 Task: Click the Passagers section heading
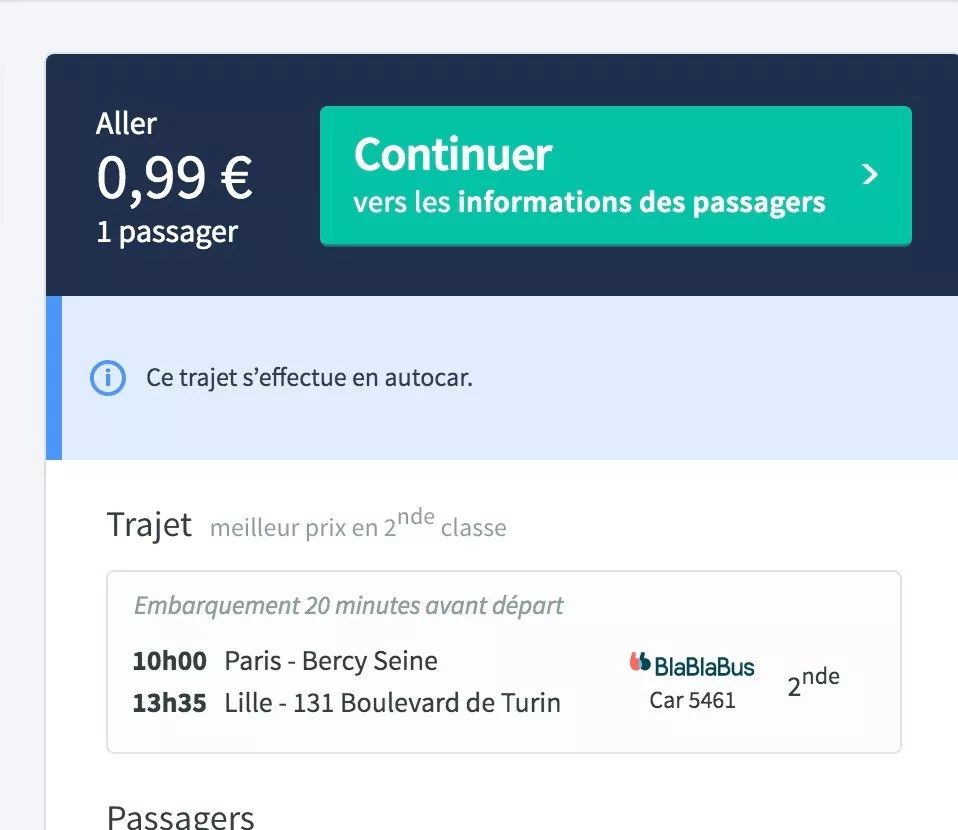pos(180,816)
